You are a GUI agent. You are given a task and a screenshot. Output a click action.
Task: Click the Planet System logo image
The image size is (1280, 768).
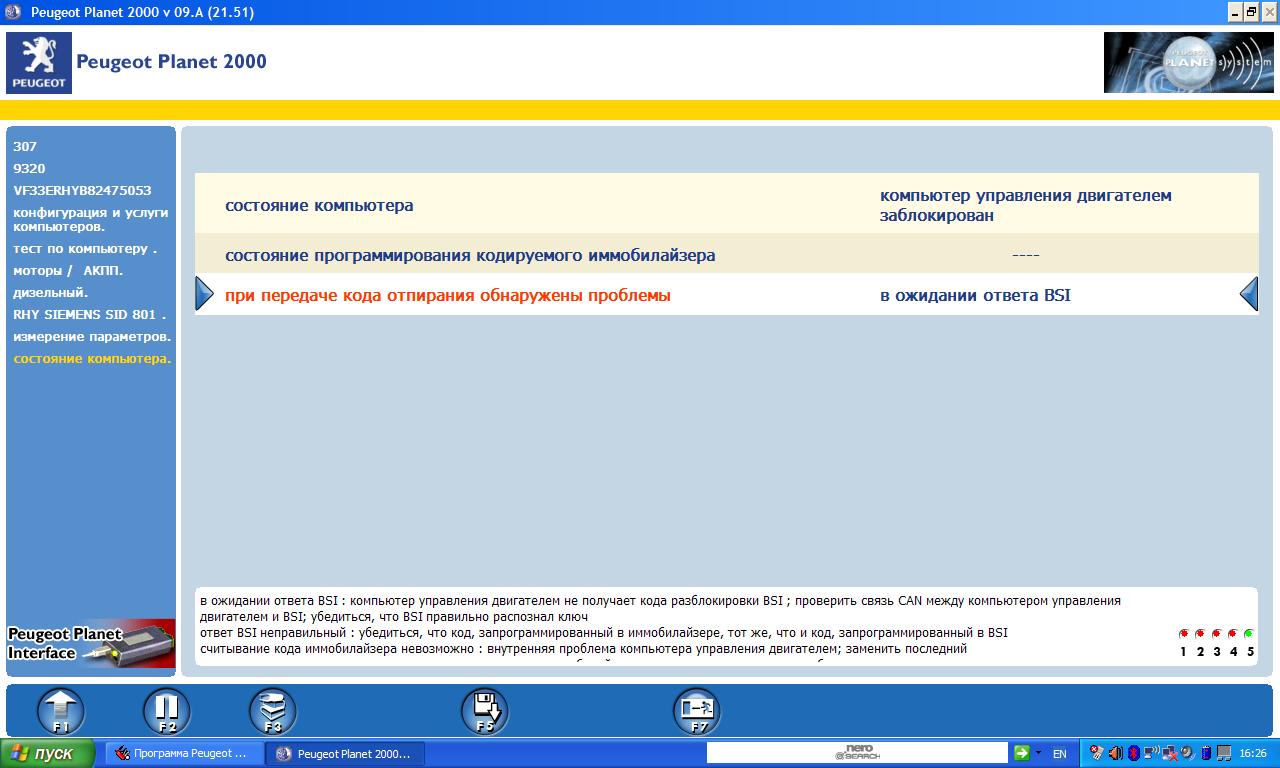click(x=1188, y=62)
